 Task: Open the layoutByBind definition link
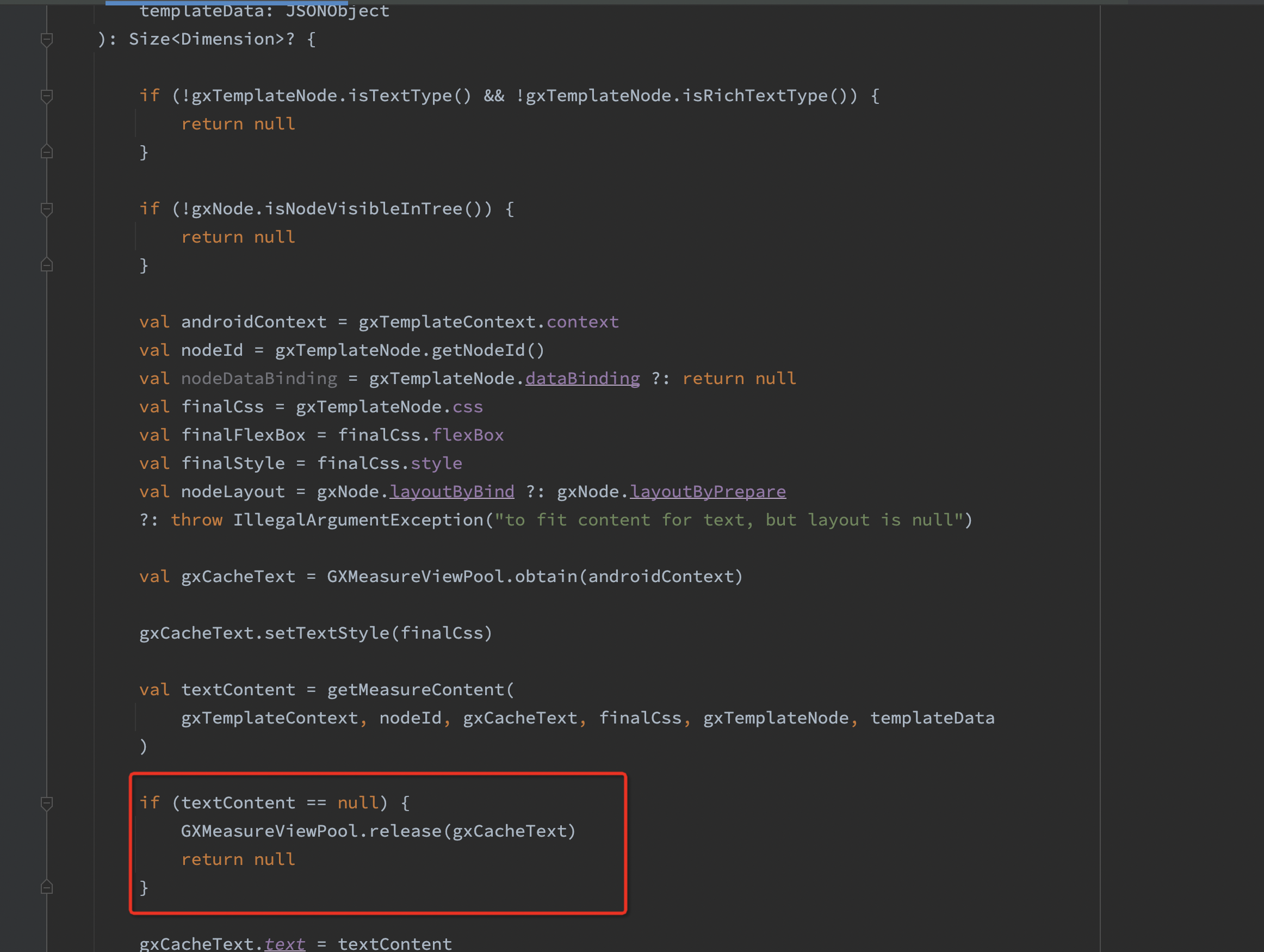451,491
